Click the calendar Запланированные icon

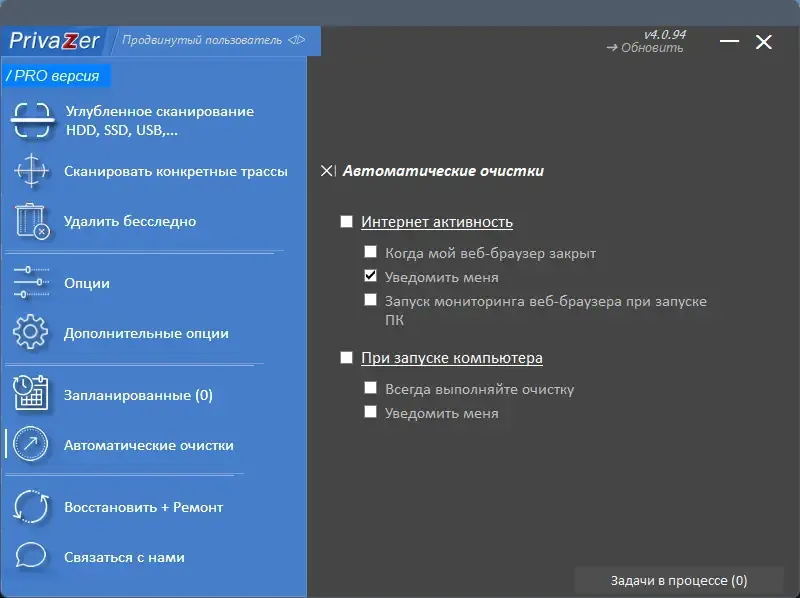click(32, 395)
